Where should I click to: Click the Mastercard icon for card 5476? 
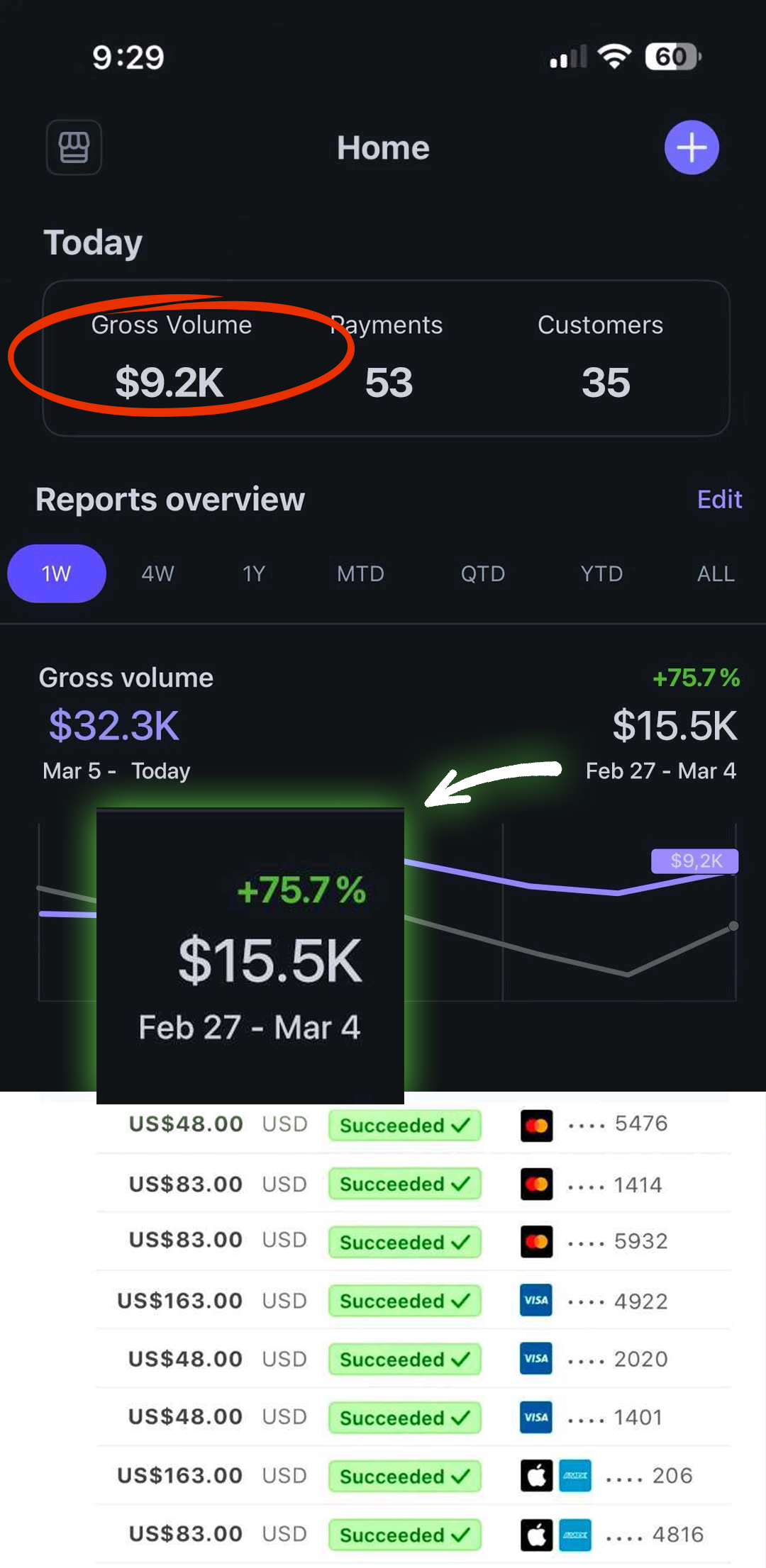[x=536, y=1125]
